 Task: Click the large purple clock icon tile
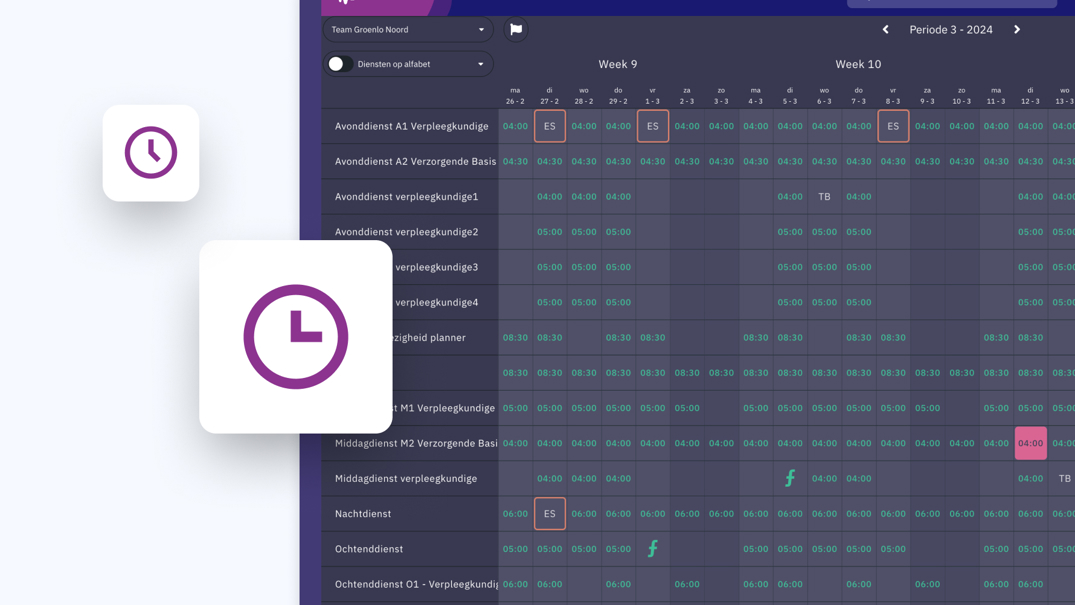(296, 337)
